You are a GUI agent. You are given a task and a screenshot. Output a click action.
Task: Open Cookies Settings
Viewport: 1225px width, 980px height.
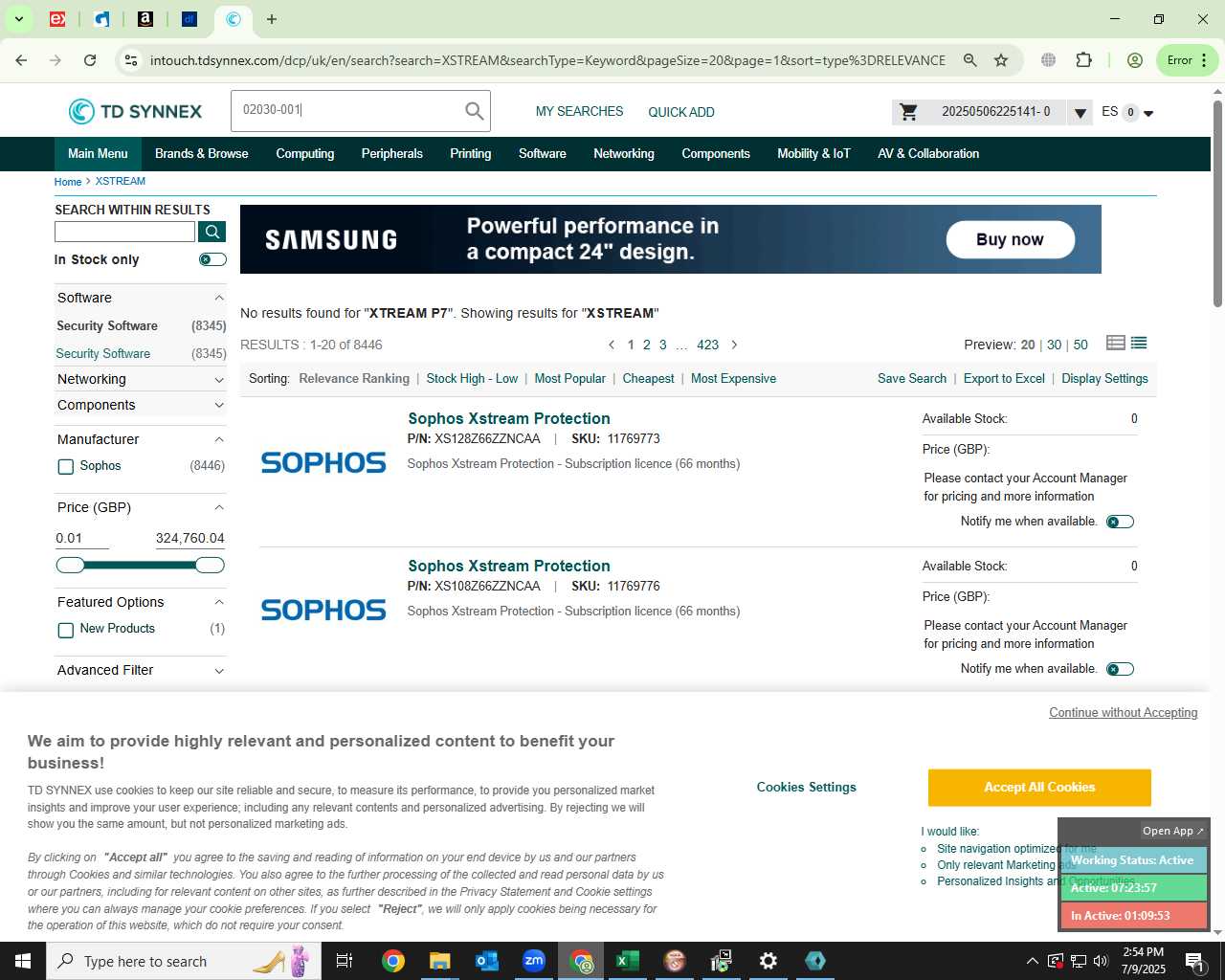(x=806, y=787)
